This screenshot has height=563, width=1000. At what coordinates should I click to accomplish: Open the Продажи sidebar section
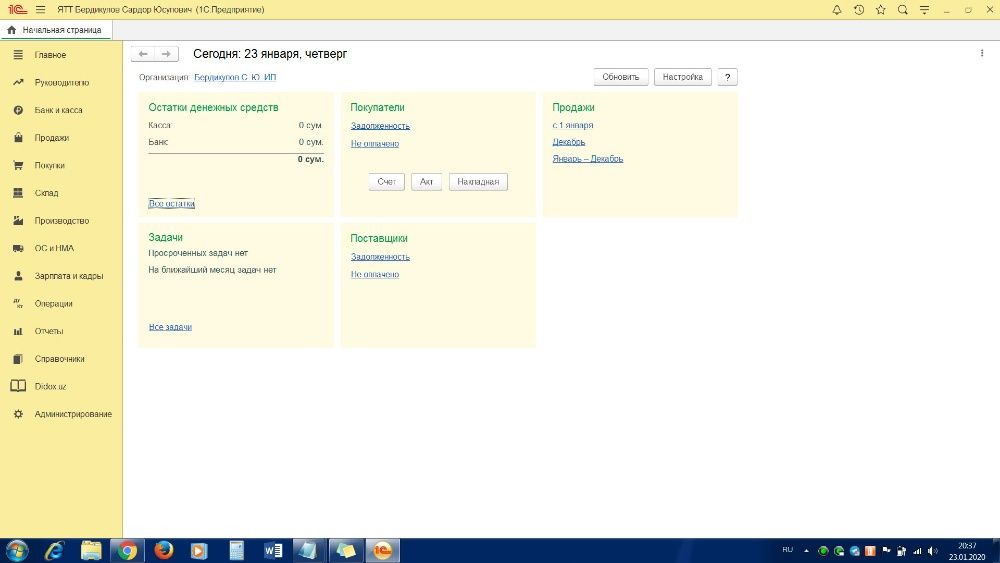[x=52, y=138]
